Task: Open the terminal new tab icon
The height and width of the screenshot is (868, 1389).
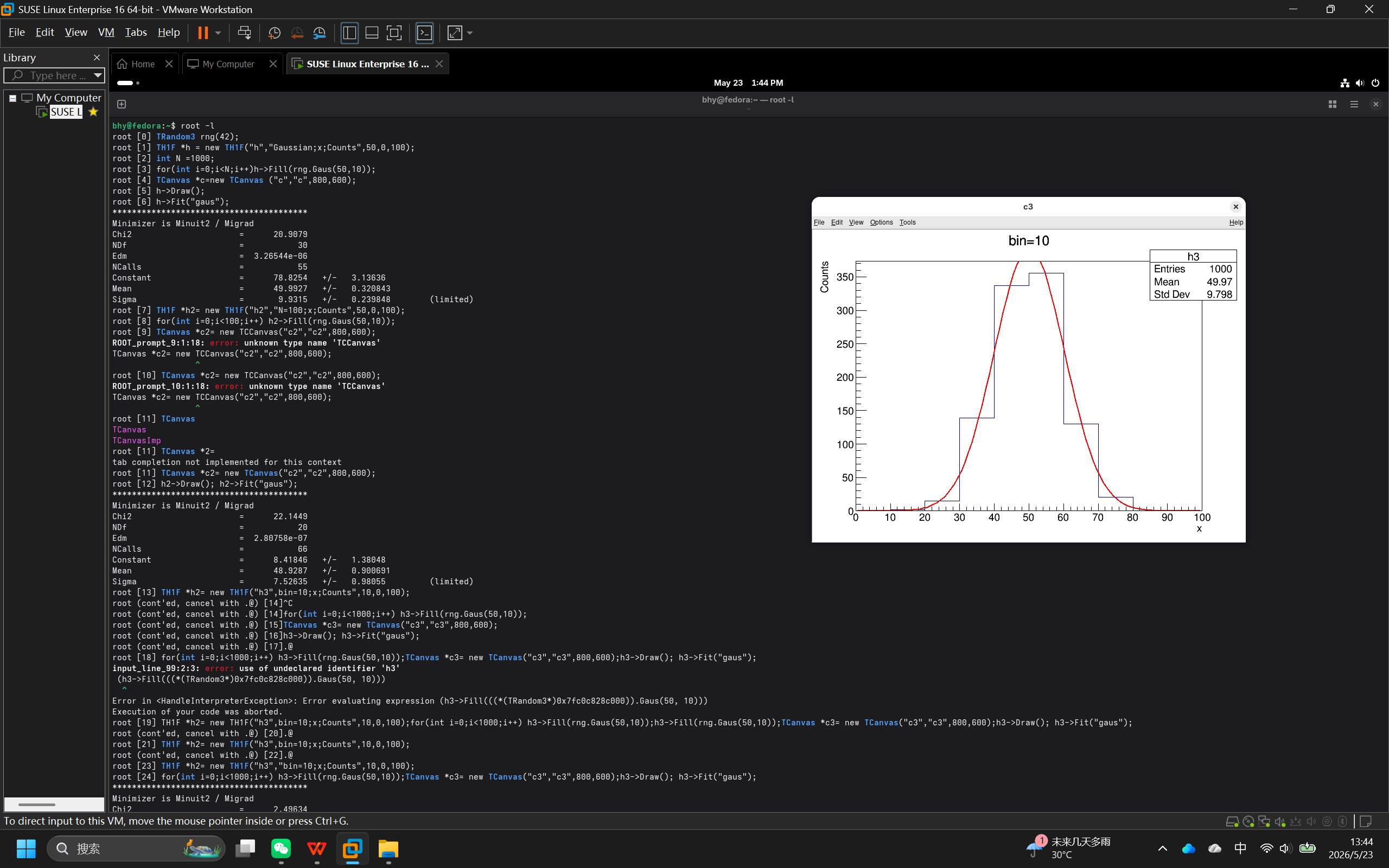Action: [x=122, y=104]
